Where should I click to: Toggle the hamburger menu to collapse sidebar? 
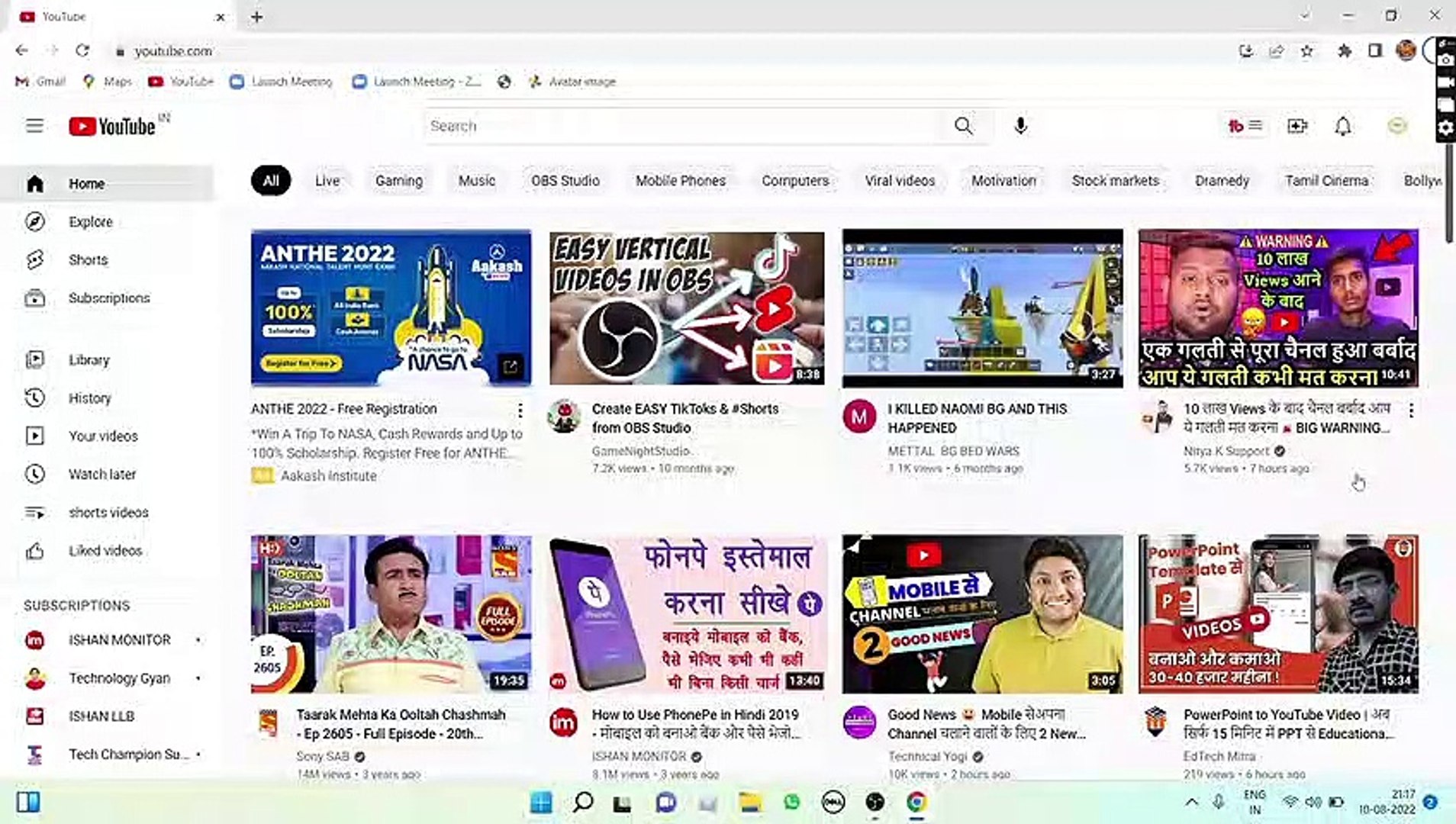pos(34,126)
